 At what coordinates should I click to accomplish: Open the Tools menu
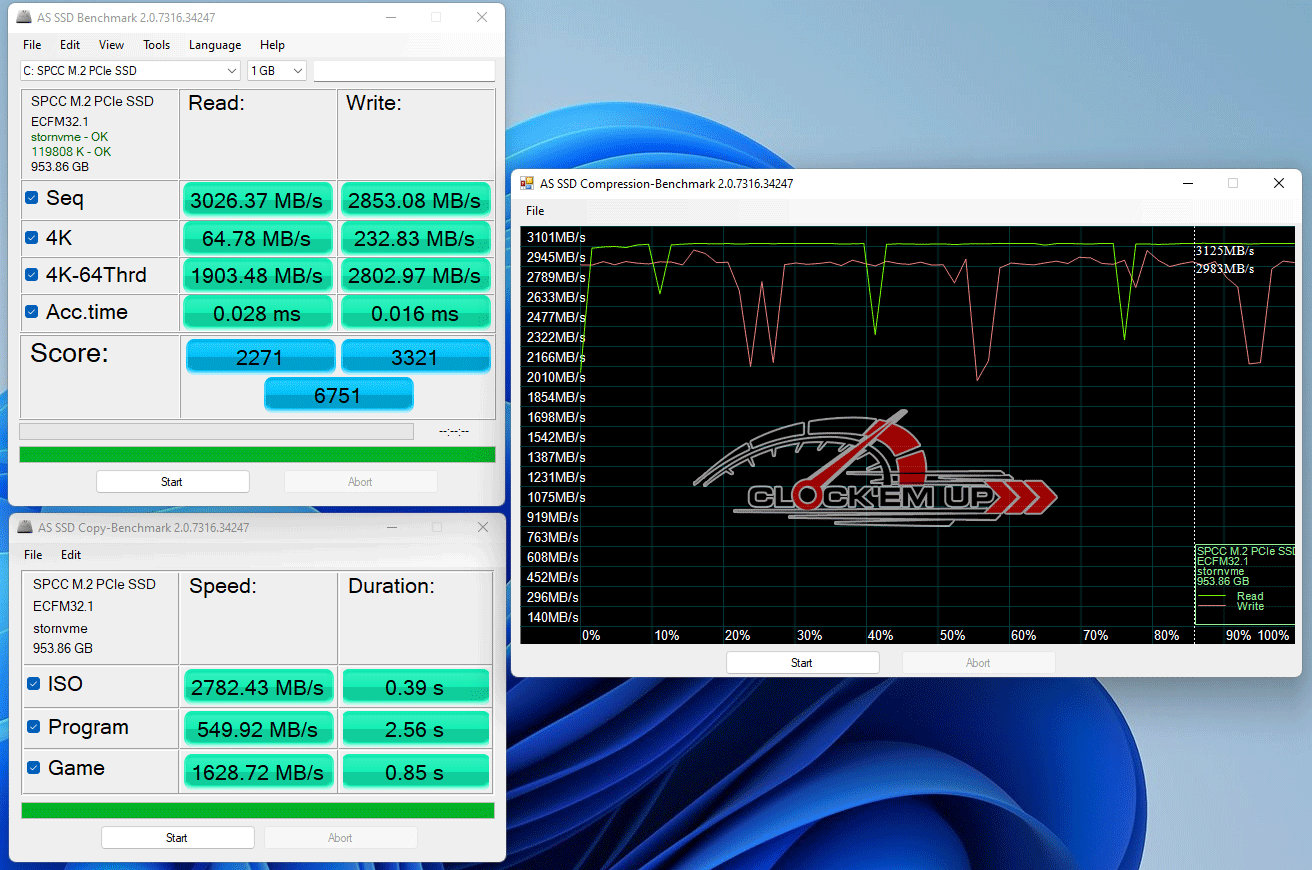(156, 45)
